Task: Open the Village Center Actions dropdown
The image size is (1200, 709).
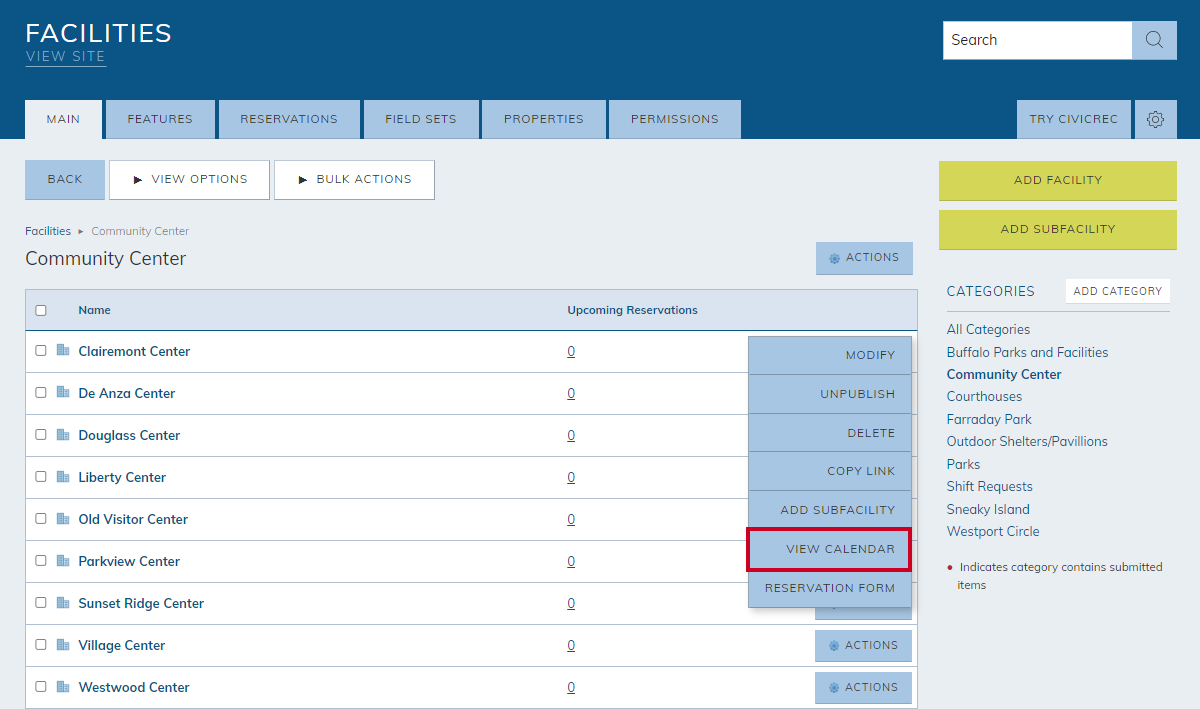Action: [863, 646]
